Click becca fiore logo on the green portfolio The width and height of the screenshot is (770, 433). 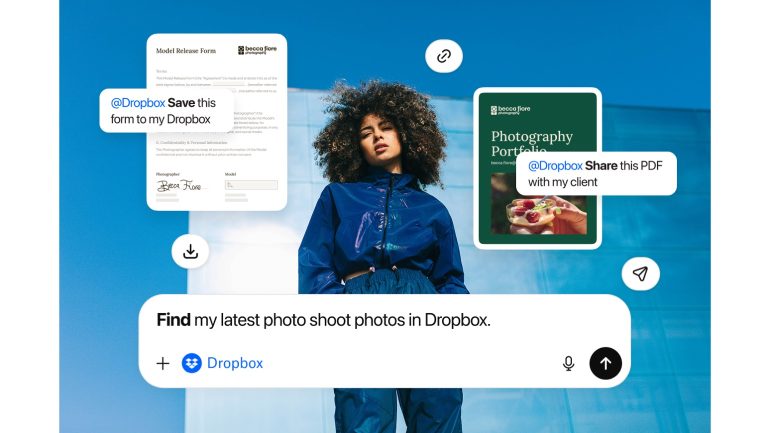(x=509, y=110)
